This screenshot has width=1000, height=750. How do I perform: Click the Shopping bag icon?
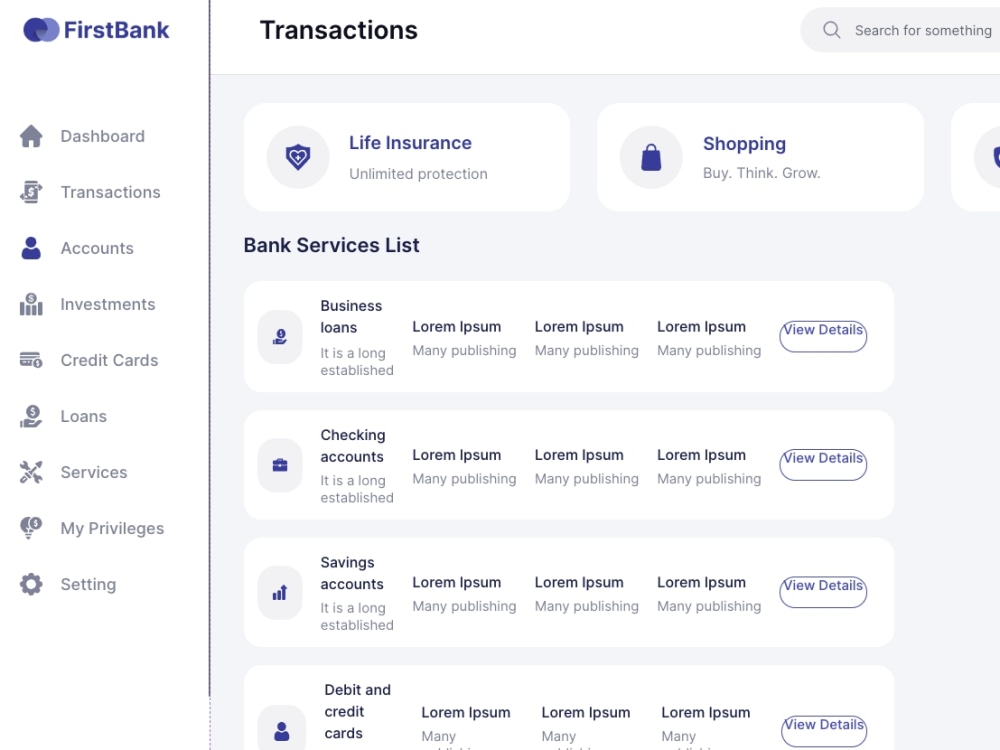[651, 157]
